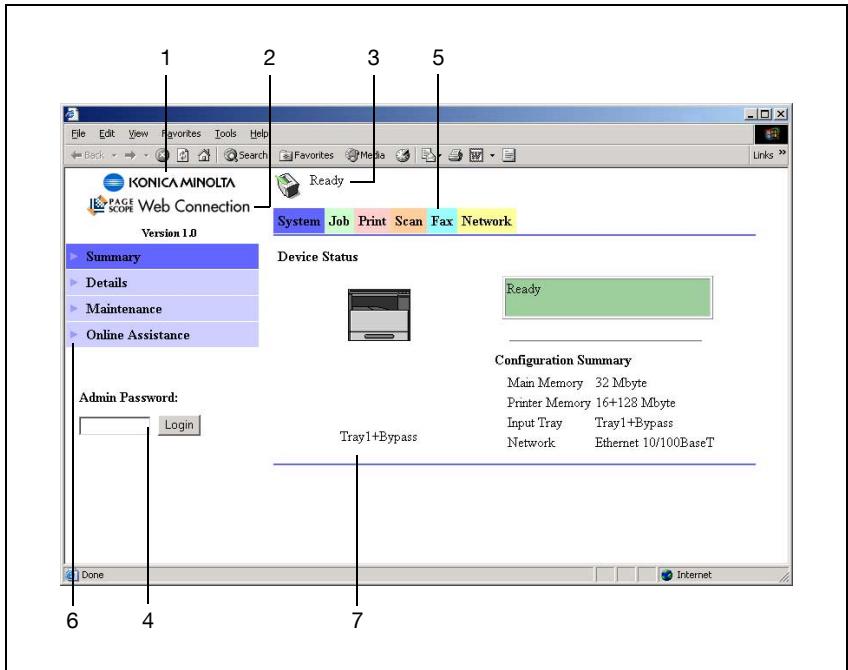Switch to the Fax tab
This screenshot has width=848, height=670.
tap(442, 221)
